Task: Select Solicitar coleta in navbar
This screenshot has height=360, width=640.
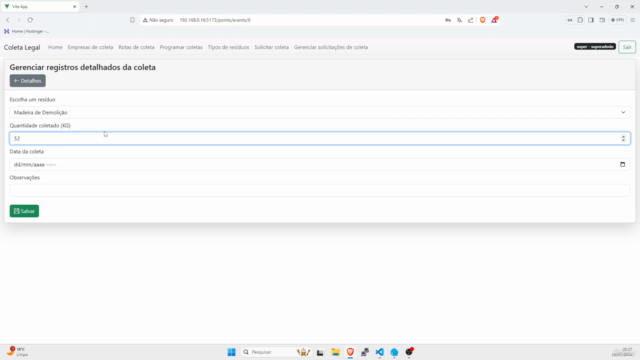Action: point(271,47)
